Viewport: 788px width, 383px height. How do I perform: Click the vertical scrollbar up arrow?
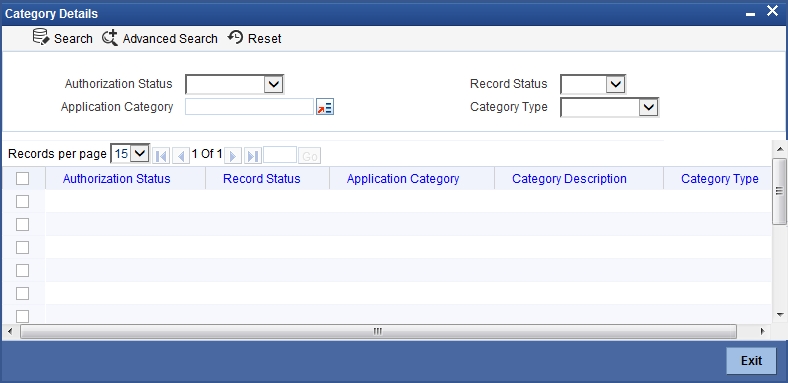coord(779,148)
